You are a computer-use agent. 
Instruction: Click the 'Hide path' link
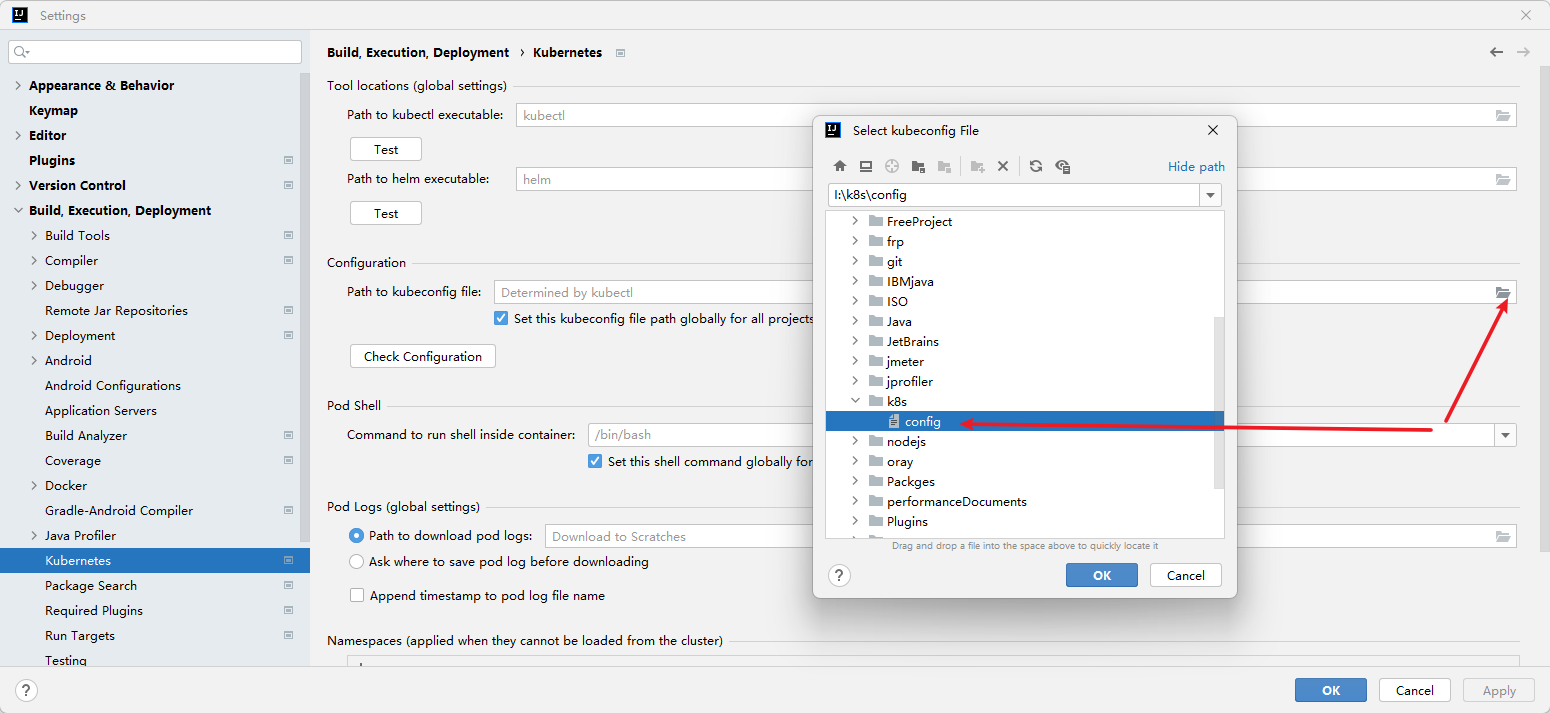[x=1195, y=167]
